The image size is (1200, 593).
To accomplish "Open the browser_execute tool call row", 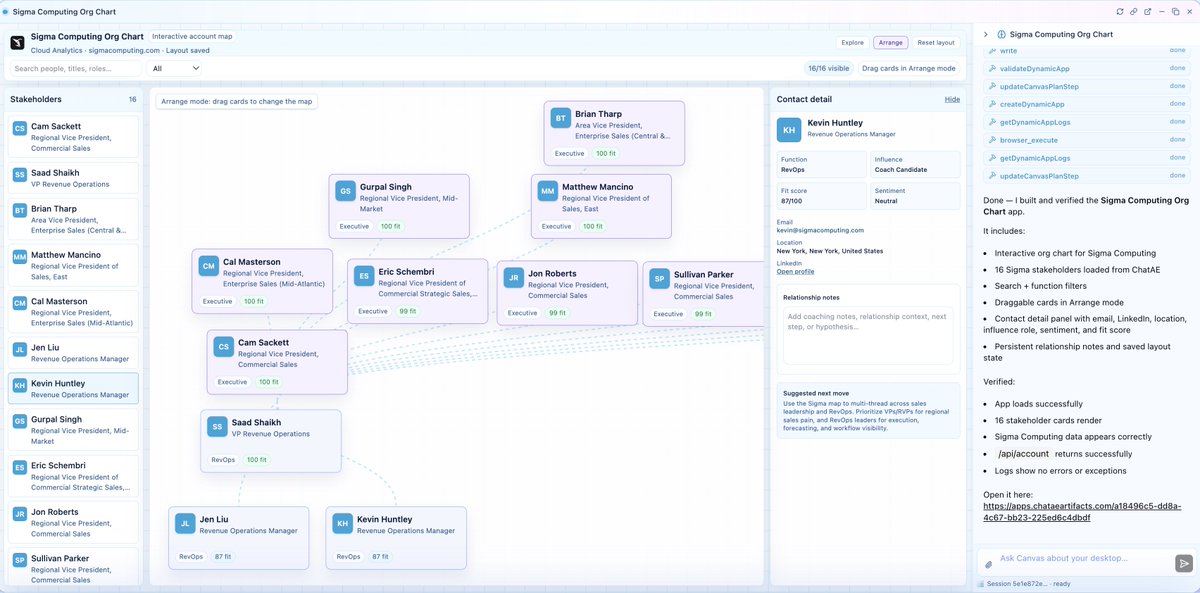I will [1087, 140].
